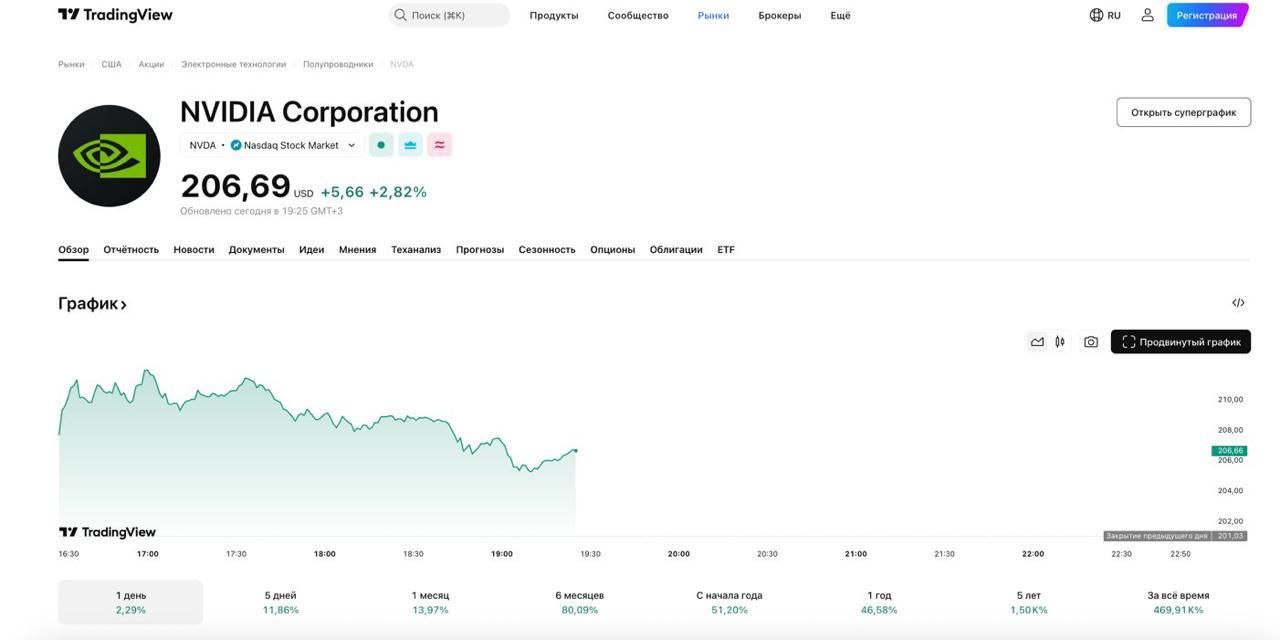
Task: Switch chart to candlestick style
Action: pos(1060,342)
